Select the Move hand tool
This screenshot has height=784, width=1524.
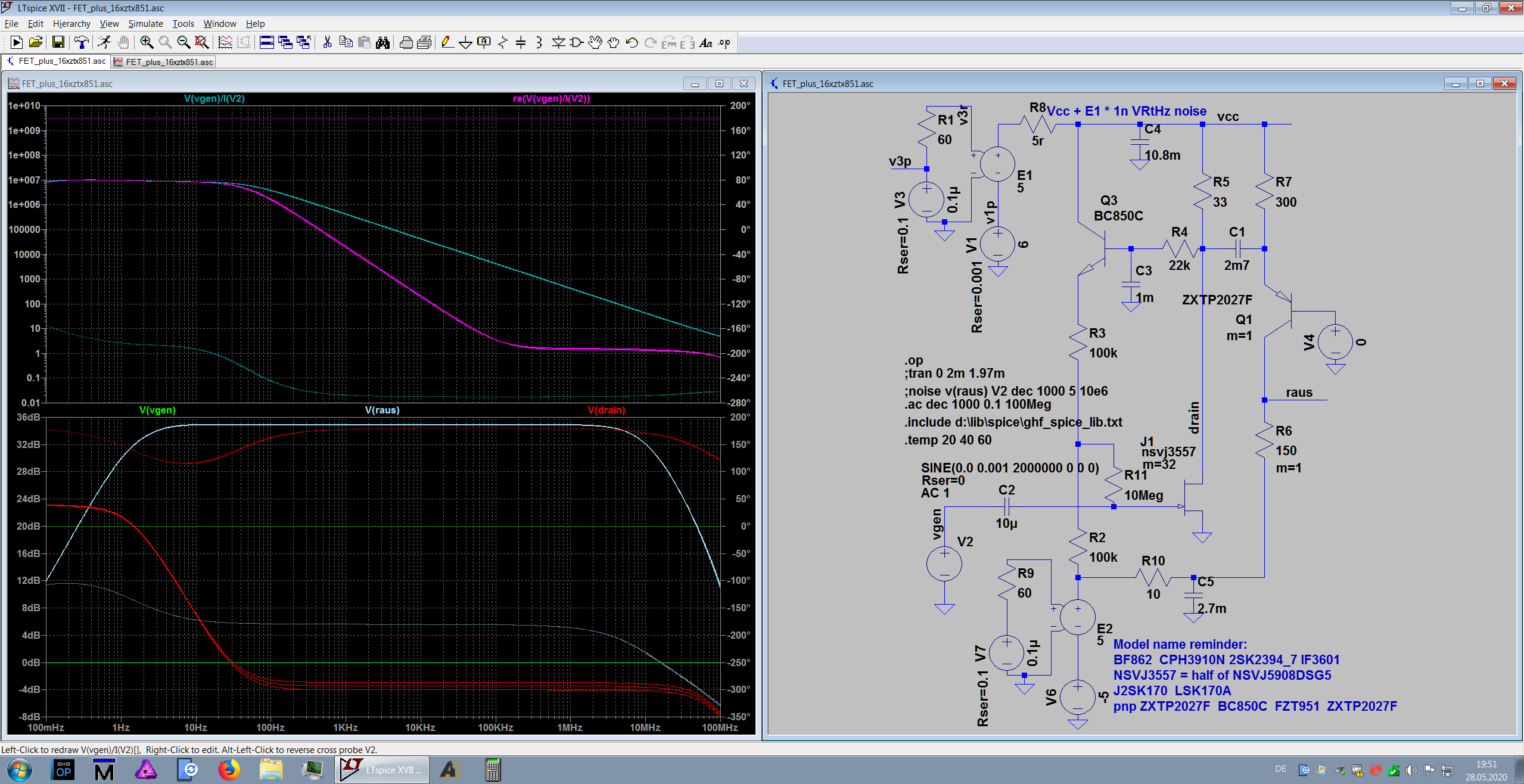tap(595, 42)
